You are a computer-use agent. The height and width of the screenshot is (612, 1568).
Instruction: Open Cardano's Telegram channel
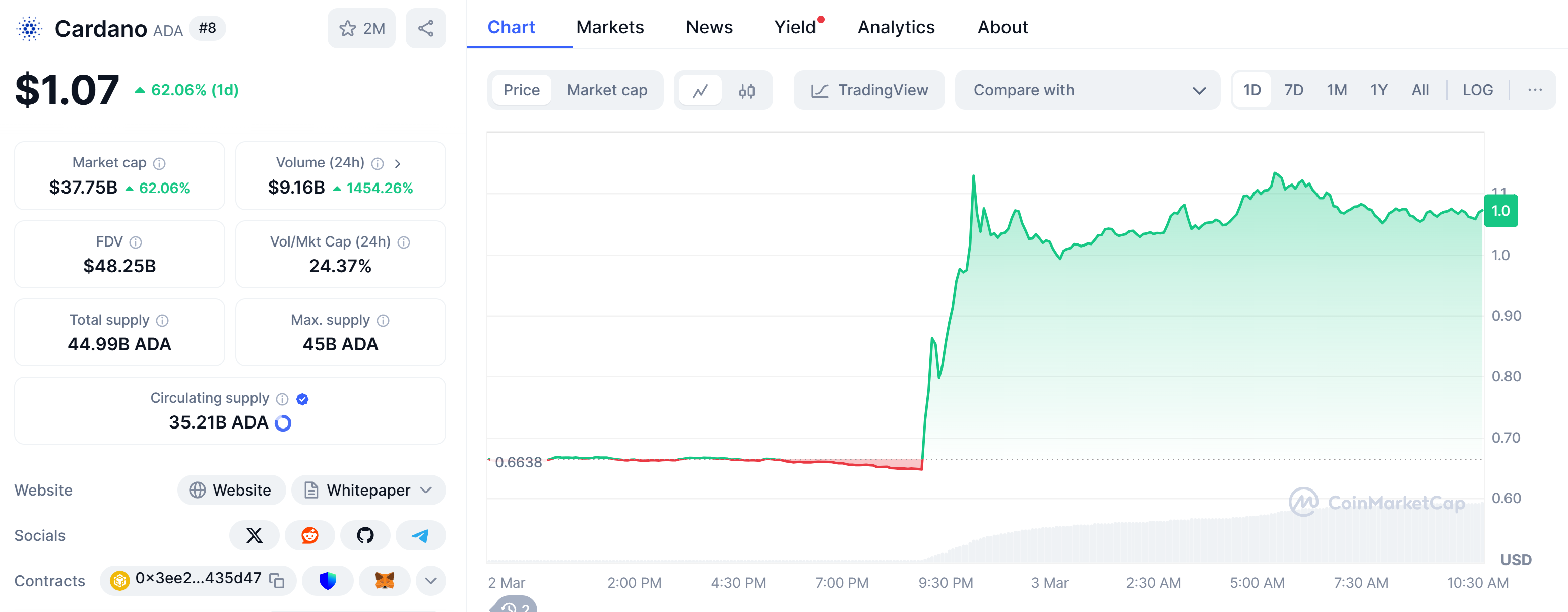click(x=421, y=535)
